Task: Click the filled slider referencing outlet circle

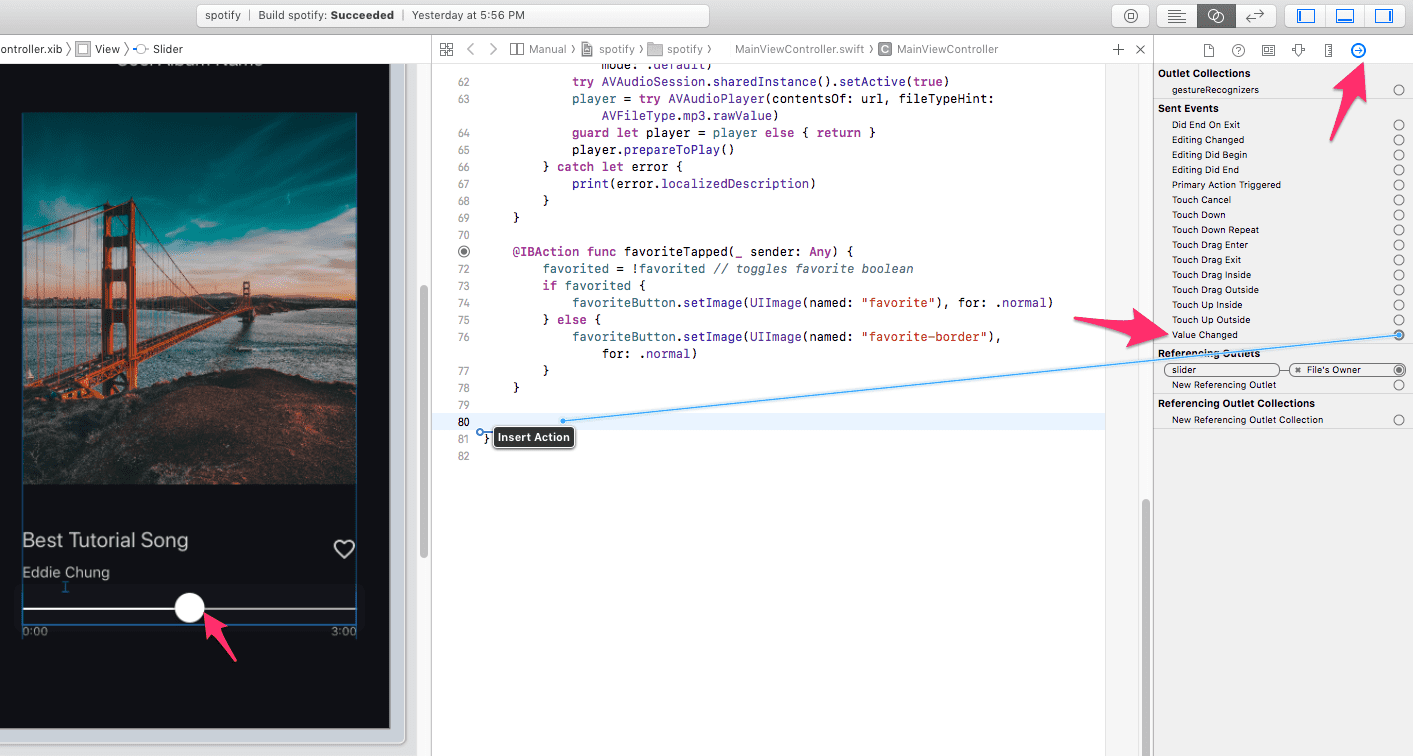Action: click(x=1399, y=370)
